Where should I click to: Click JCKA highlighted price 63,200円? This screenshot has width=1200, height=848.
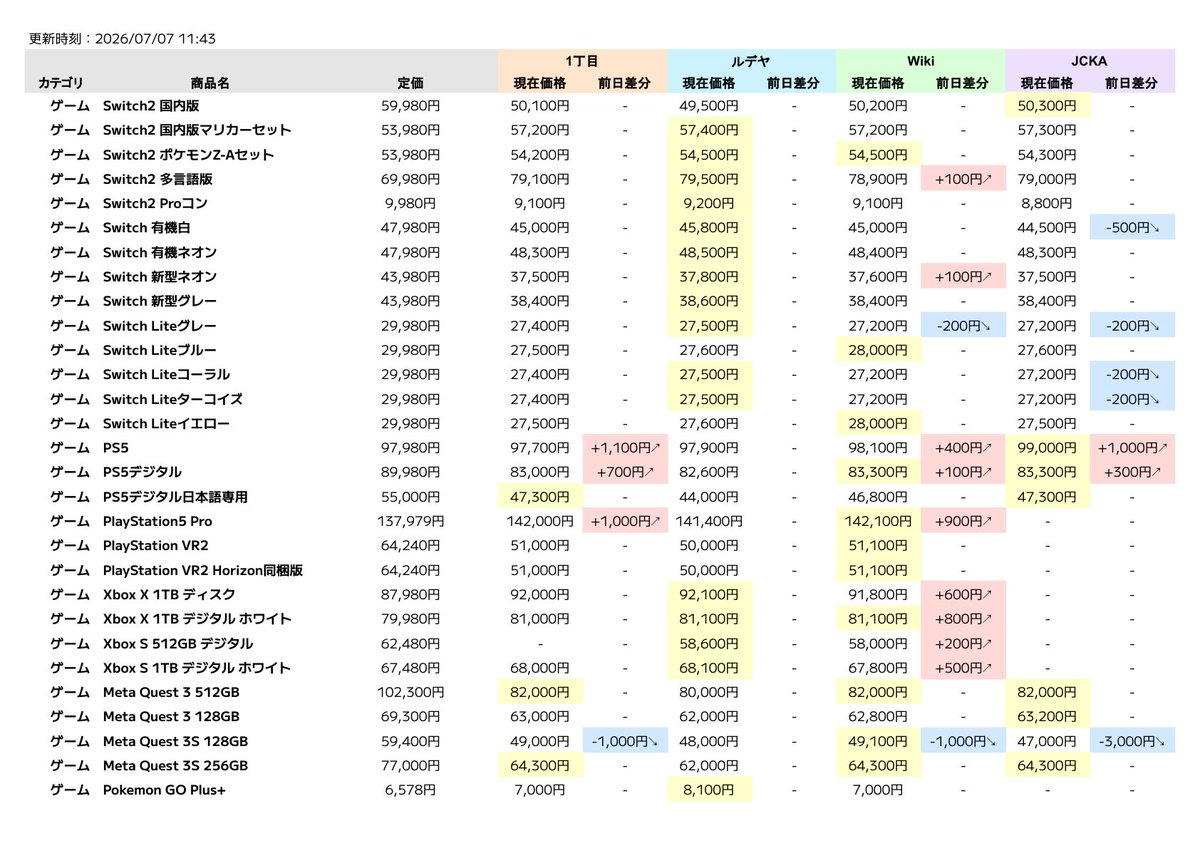point(1048,717)
